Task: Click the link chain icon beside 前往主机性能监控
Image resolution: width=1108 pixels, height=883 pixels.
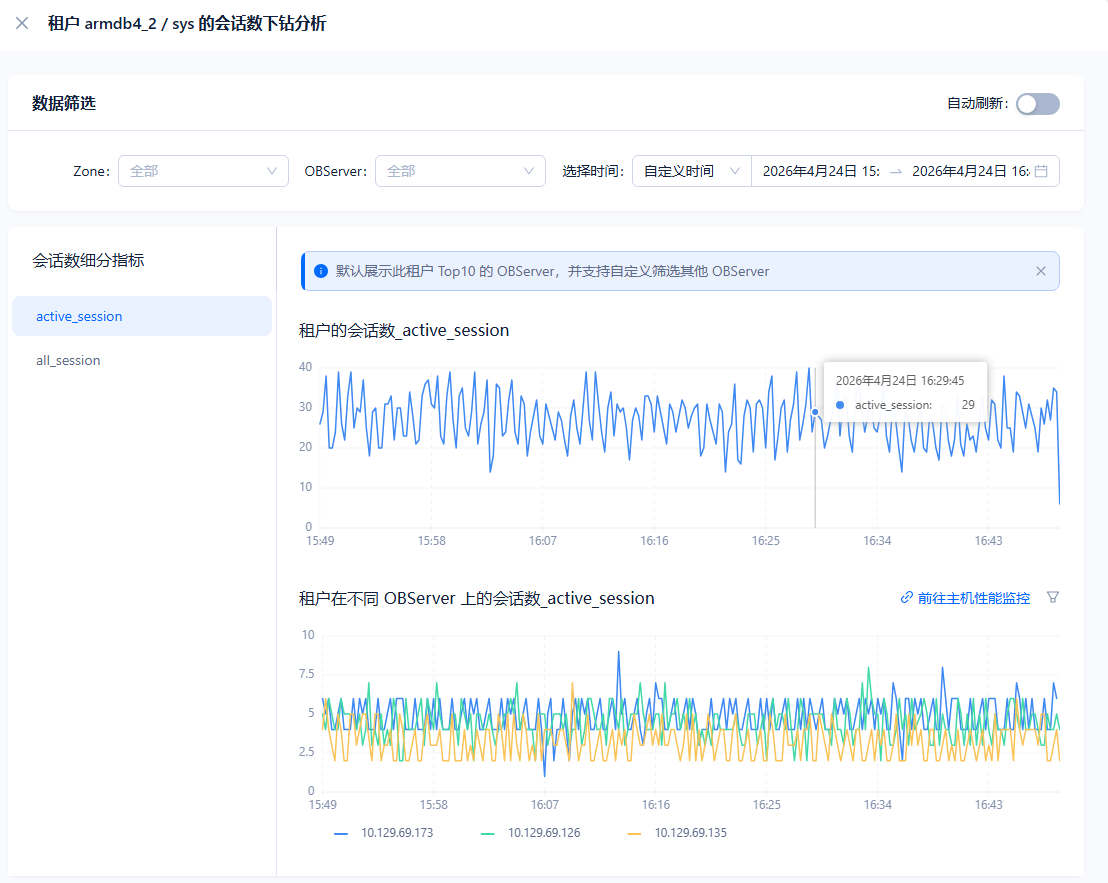Action: point(907,598)
